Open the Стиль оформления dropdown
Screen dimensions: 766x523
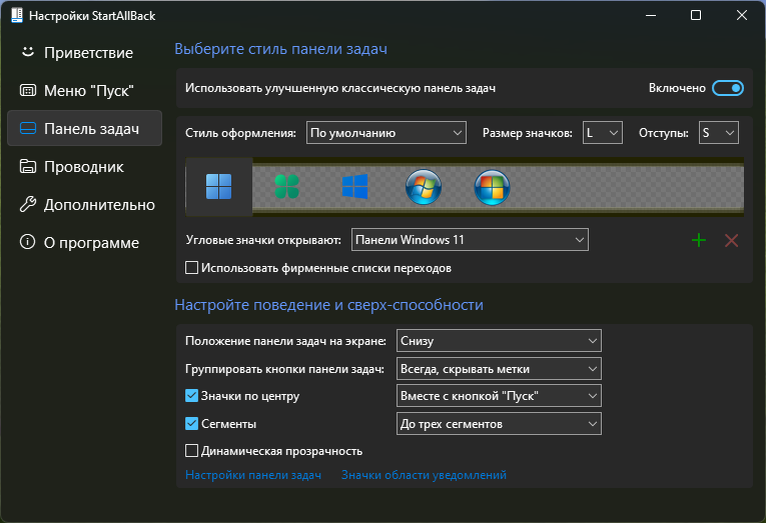tap(386, 133)
